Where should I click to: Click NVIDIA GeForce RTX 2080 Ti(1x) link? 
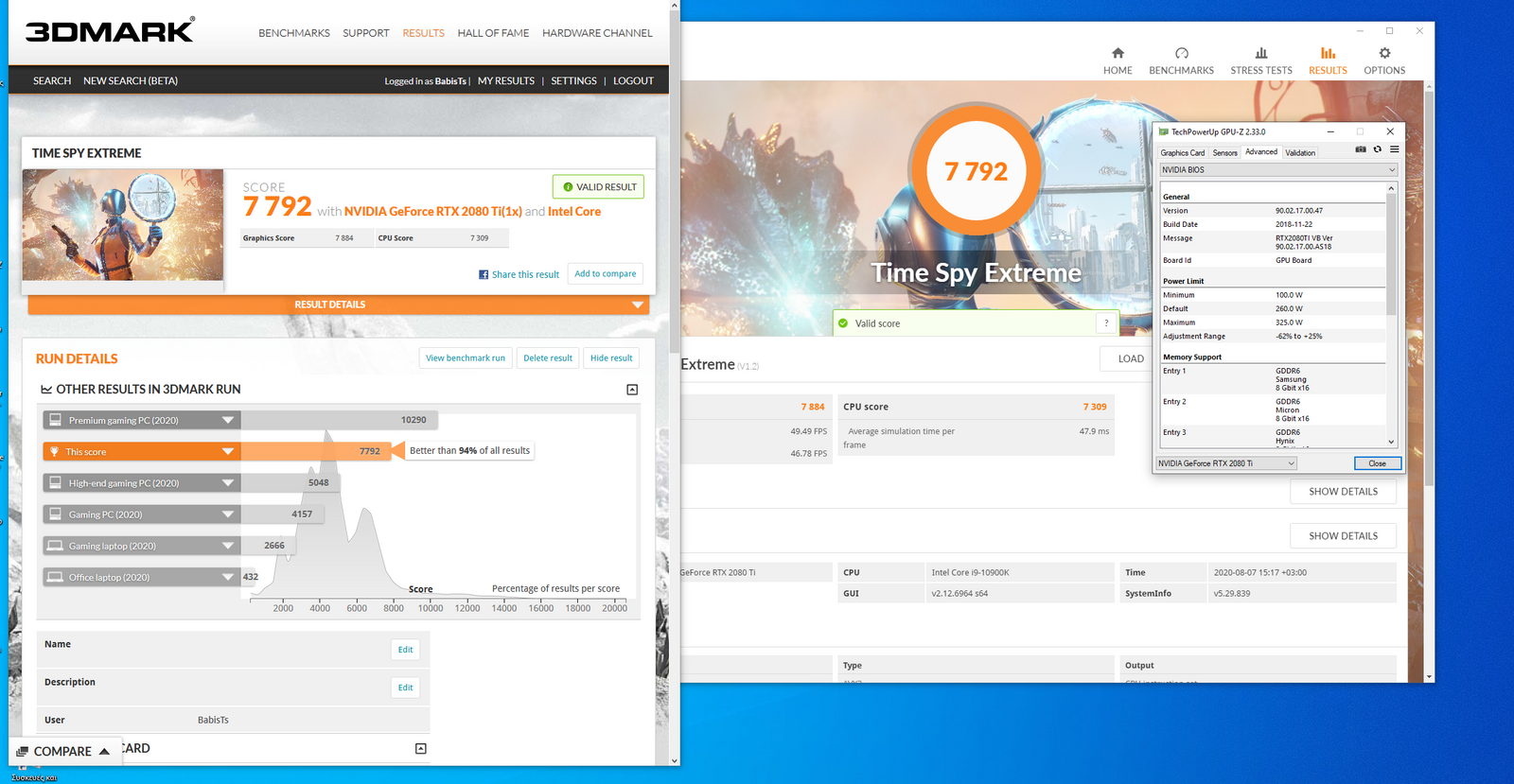click(433, 212)
